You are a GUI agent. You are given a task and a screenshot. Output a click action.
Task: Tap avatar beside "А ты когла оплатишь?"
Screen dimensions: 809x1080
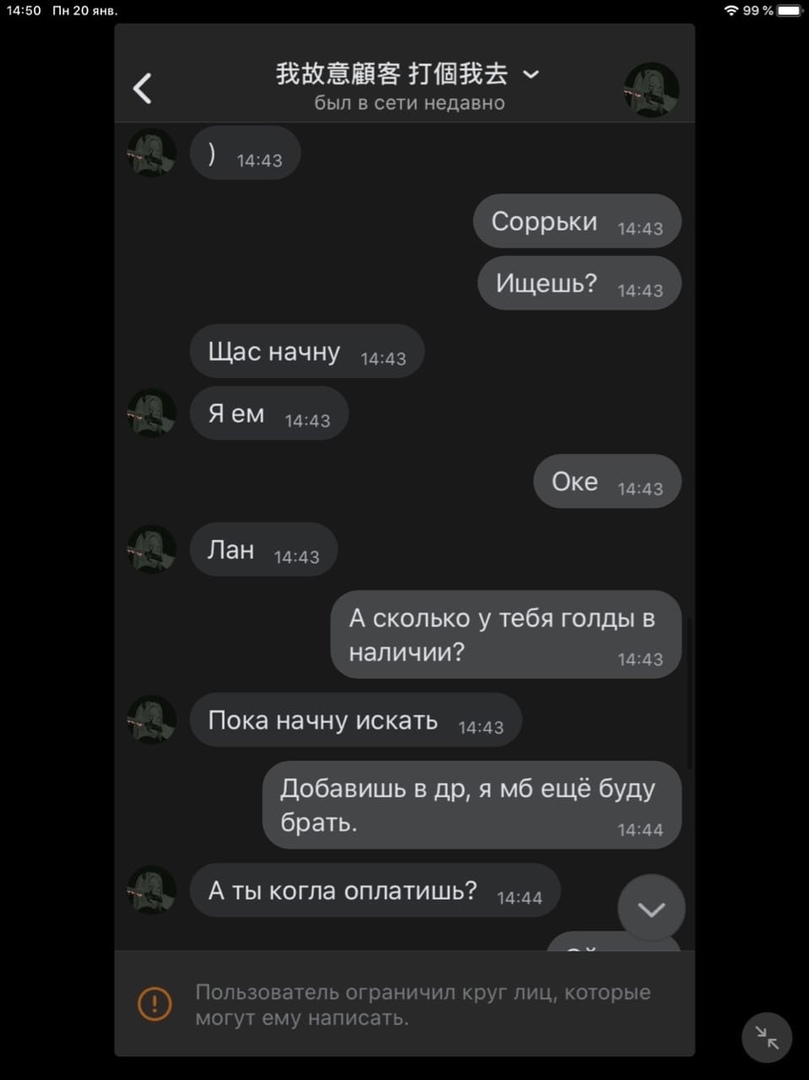152,890
